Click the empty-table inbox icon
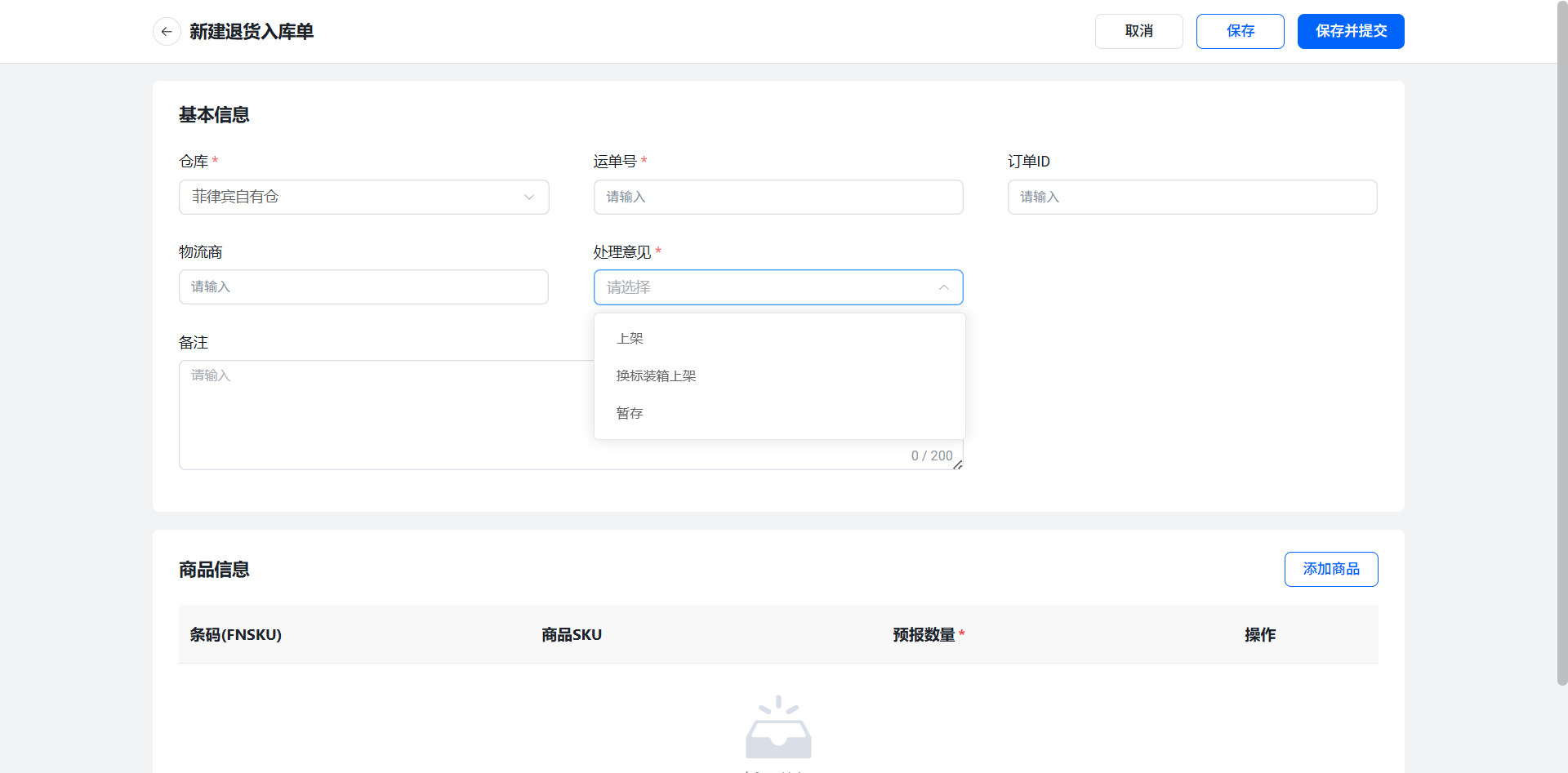Screen dimensions: 1568x773 click(x=778, y=727)
